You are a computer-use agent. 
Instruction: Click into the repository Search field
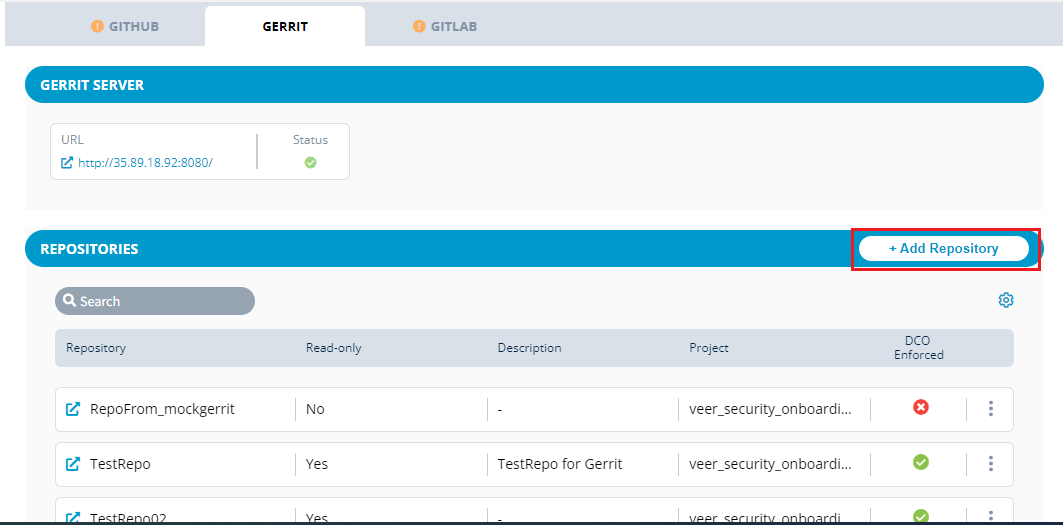coord(160,301)
